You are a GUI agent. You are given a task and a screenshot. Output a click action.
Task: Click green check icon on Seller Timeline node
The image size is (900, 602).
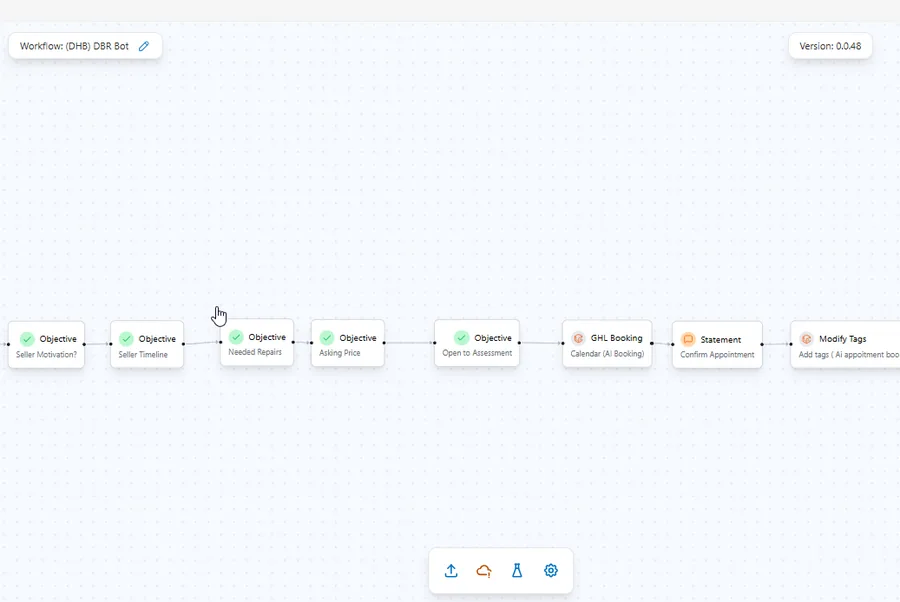click(x=126, y=339)
